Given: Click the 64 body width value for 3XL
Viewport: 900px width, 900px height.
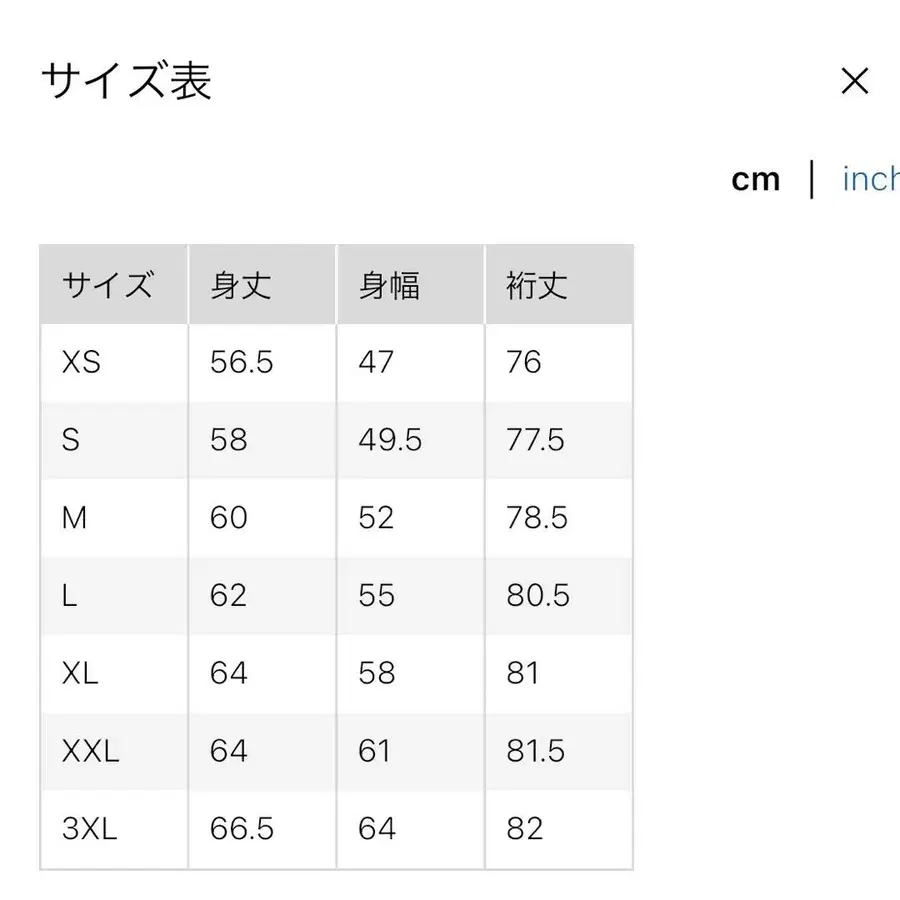Looking at the screenshot, I should click(x=374, y=828).
